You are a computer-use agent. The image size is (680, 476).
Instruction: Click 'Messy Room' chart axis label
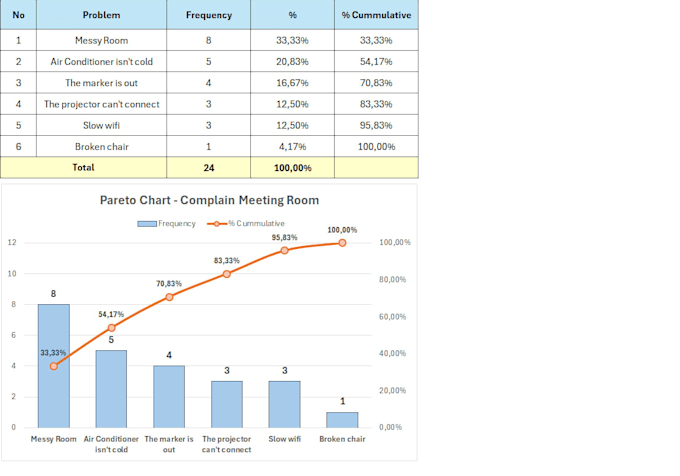[53, 439]
